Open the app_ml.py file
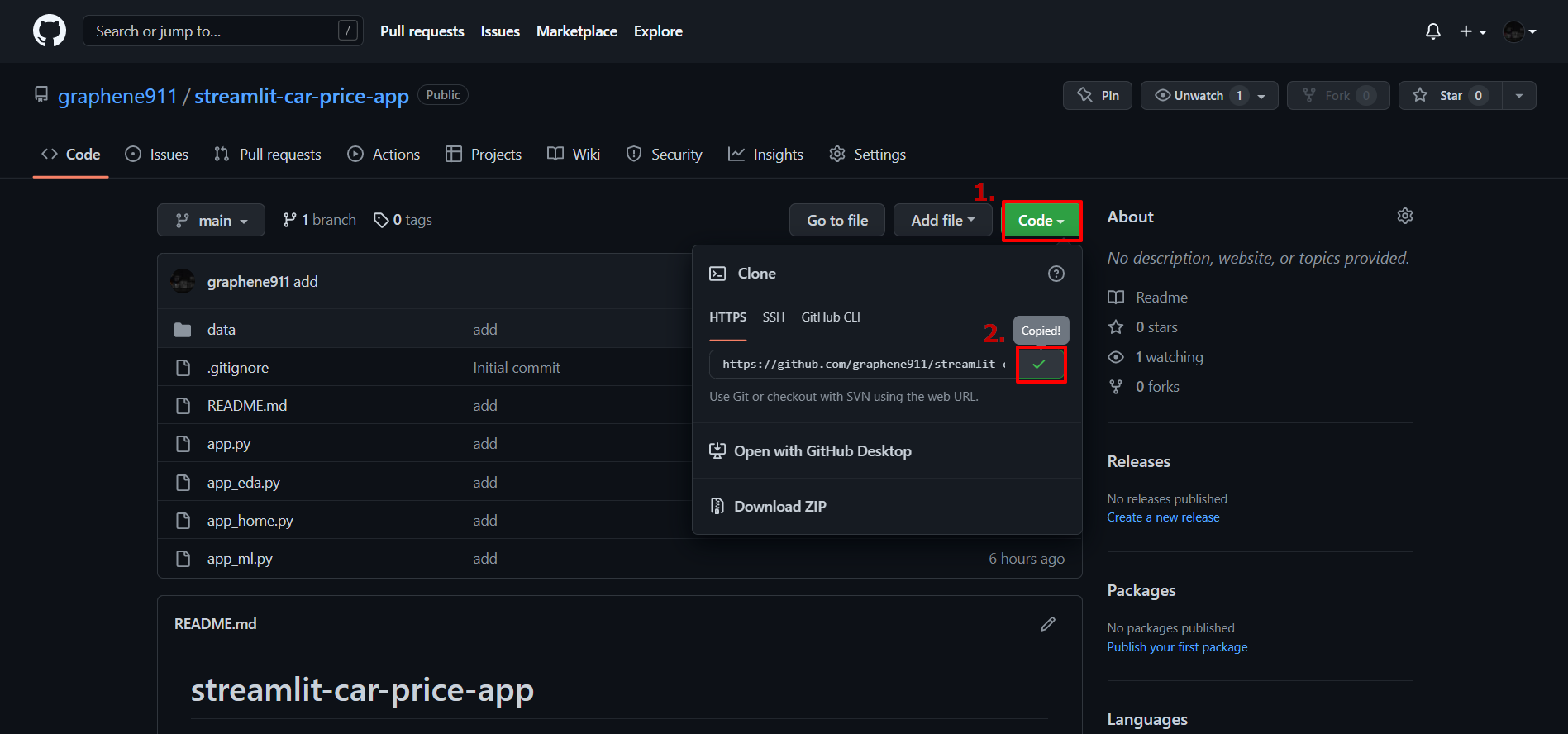 point(240,559)
